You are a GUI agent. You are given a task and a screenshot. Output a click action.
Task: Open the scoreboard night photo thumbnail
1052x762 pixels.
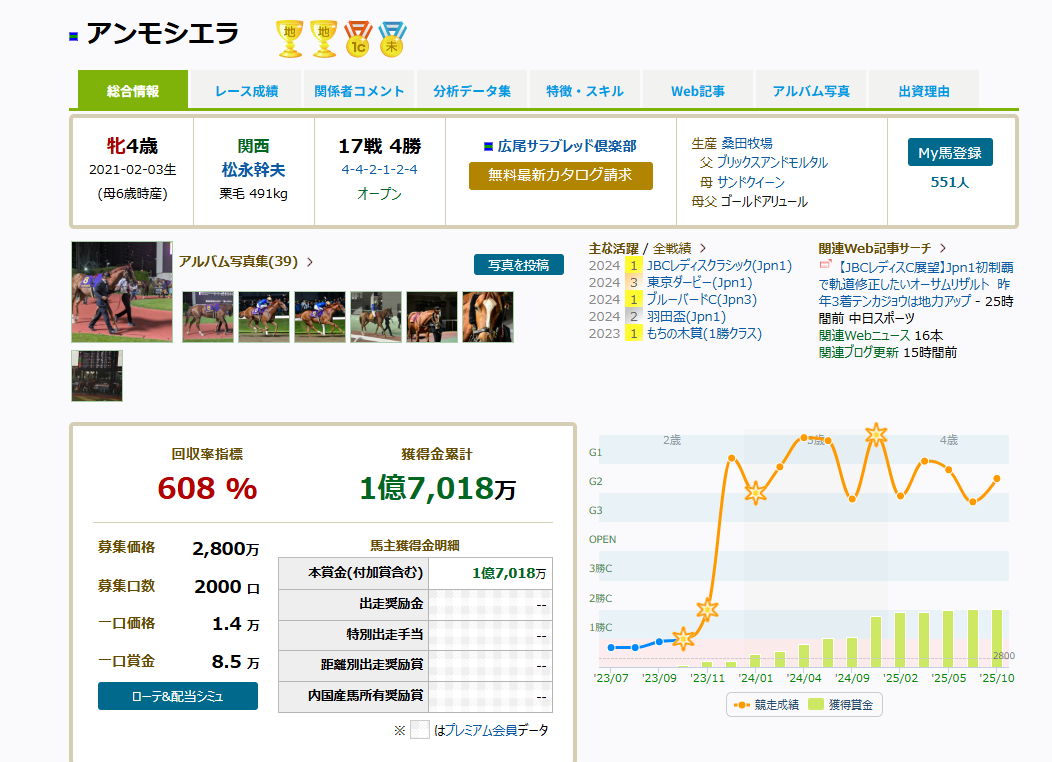click(x=97, y=376)
